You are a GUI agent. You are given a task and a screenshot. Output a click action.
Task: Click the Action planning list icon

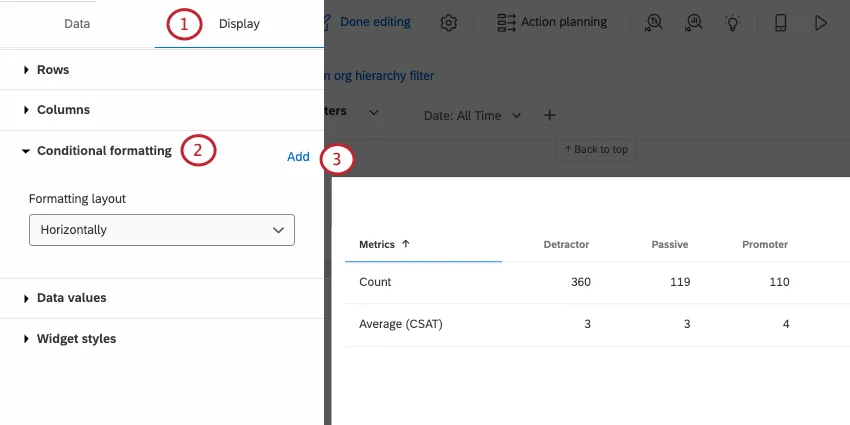[506, 22]
